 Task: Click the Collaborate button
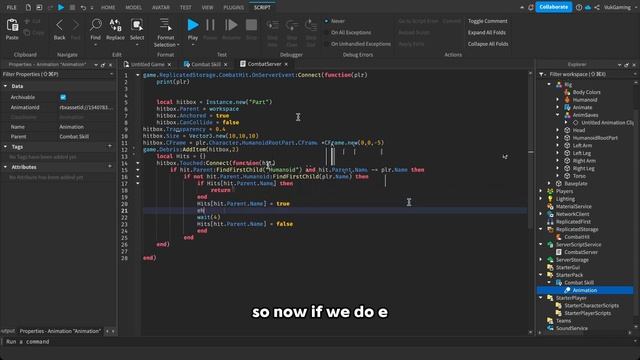click(553, 7)
